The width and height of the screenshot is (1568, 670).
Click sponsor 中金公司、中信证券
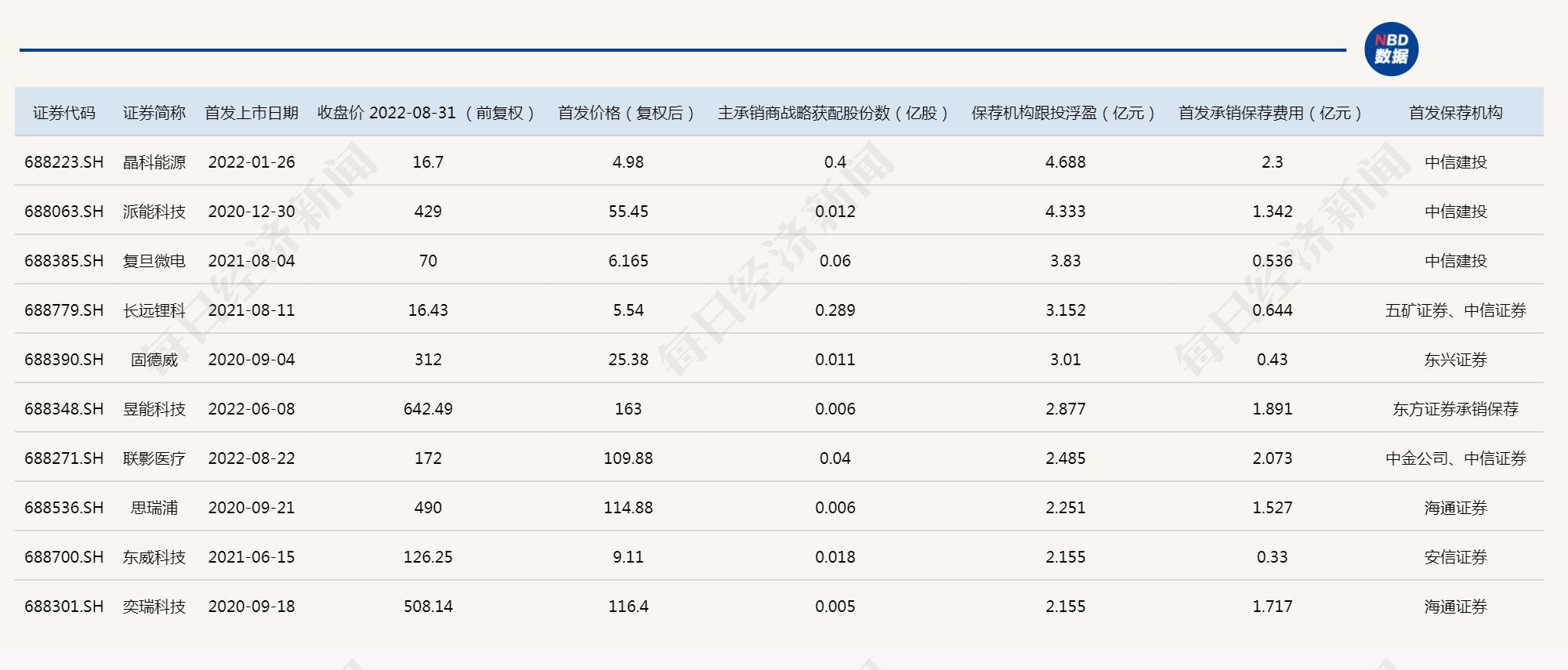click(x=1456, y=458)
